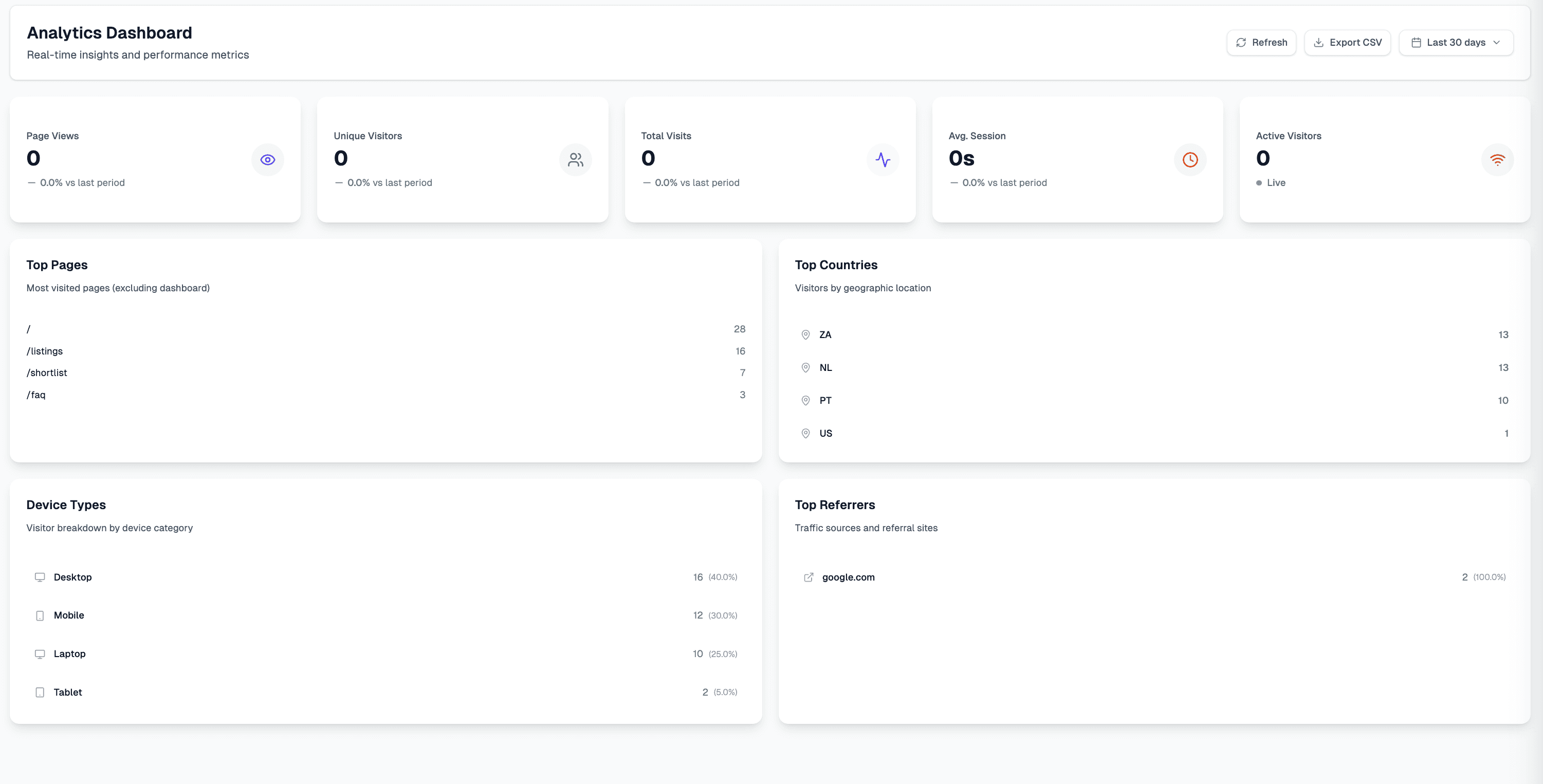The height and width of the screenshot is (784, 1543).
Task: Click the map pin icon beside US
Action: (805, 433)
